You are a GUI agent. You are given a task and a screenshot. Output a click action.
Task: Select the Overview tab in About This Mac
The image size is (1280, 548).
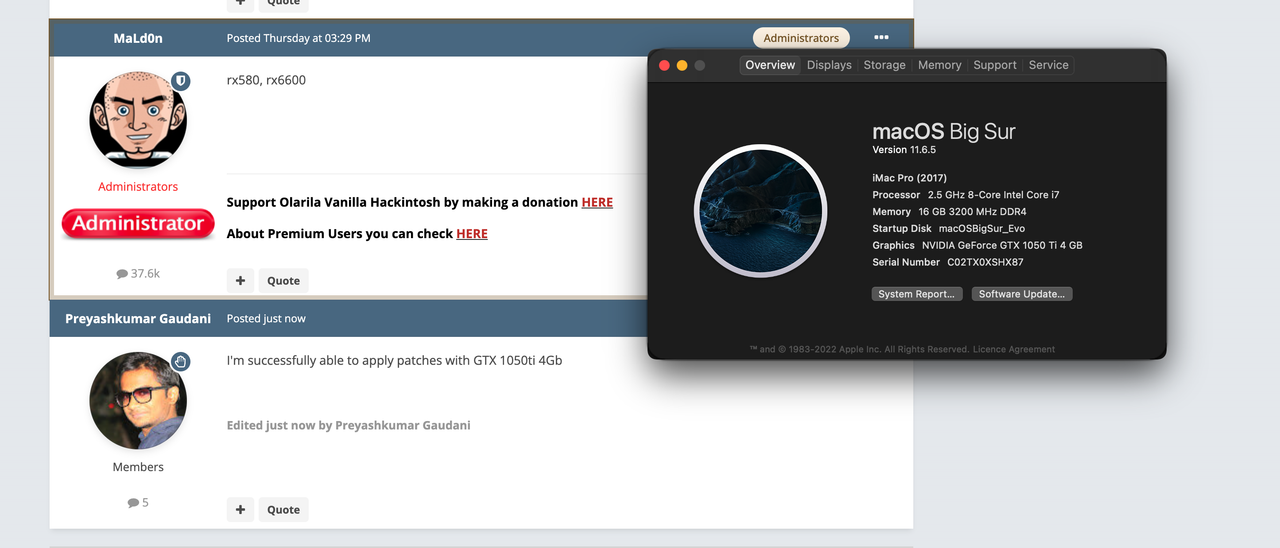coord(770,65)
